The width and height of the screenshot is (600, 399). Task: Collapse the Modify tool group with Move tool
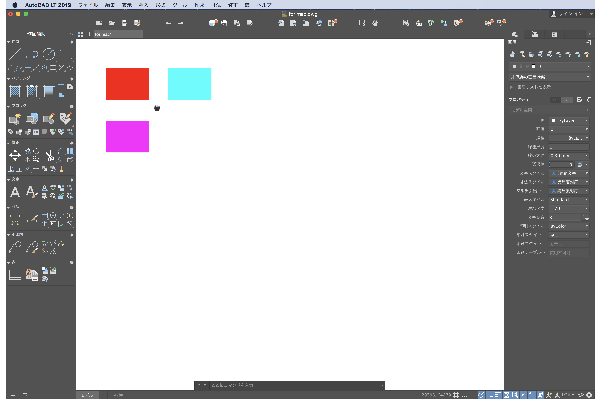(x=8, y=142)
